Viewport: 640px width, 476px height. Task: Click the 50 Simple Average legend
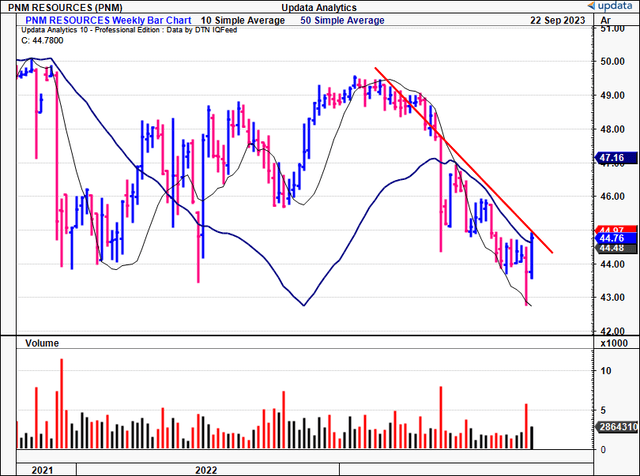click(x=342, y=20)
